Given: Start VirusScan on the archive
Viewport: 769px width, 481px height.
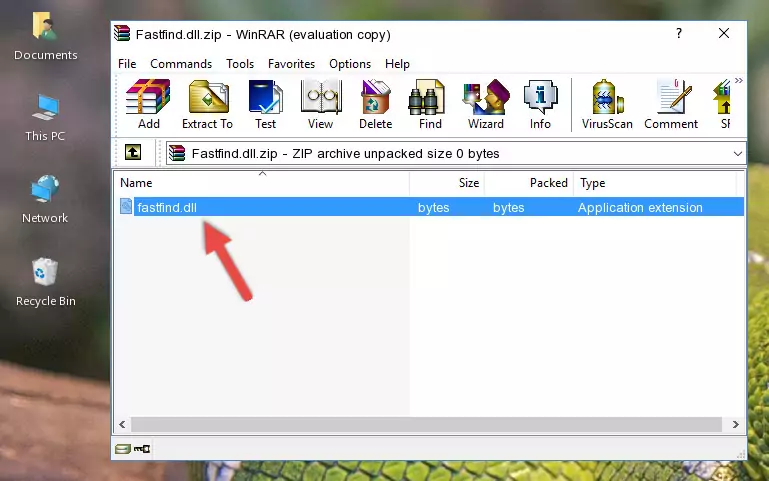Looking at the screenshot, I should pyautogui.click(x=607, y=104).
